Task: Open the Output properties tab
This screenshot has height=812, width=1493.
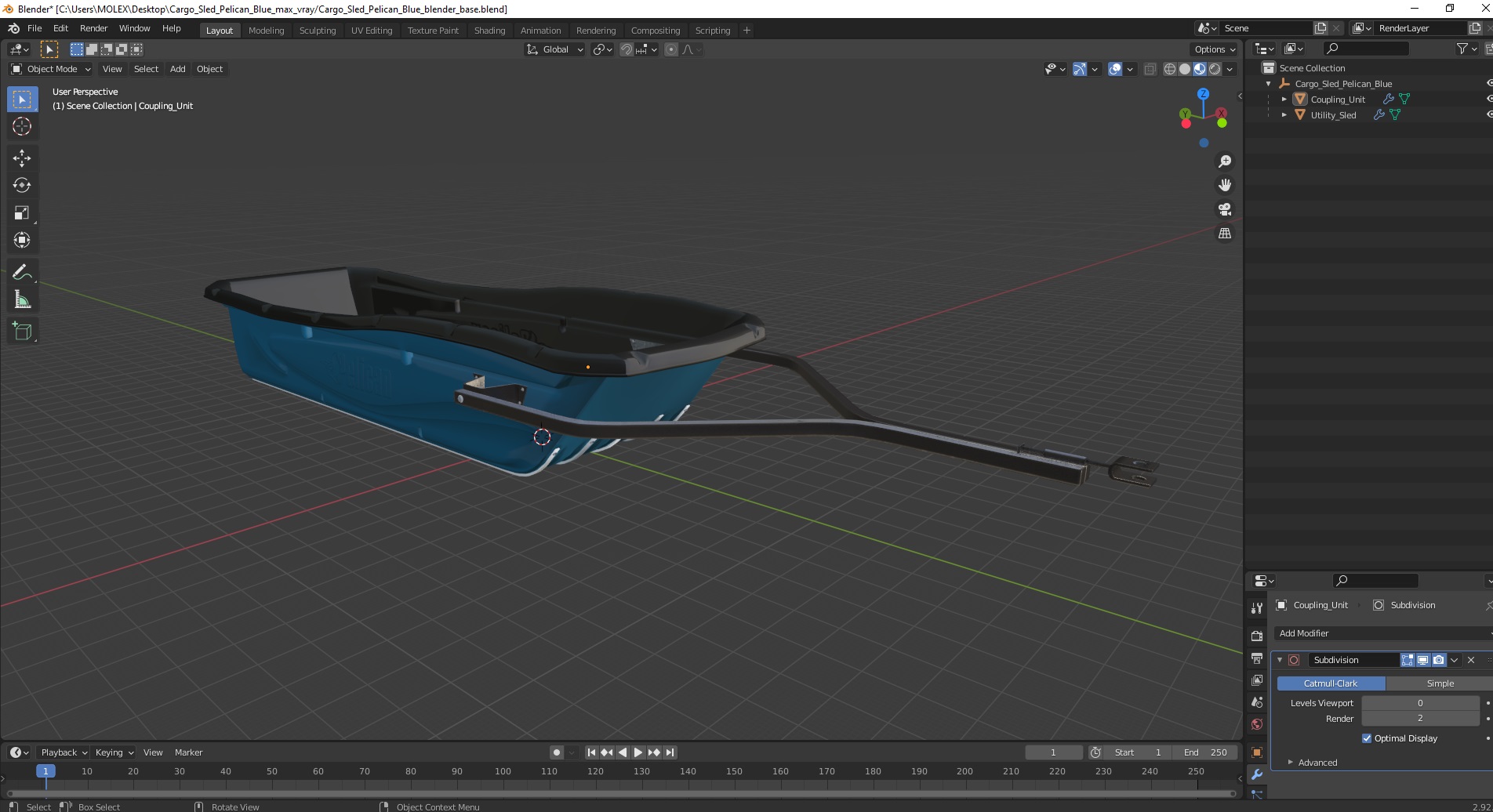Action: point(1257,658)
